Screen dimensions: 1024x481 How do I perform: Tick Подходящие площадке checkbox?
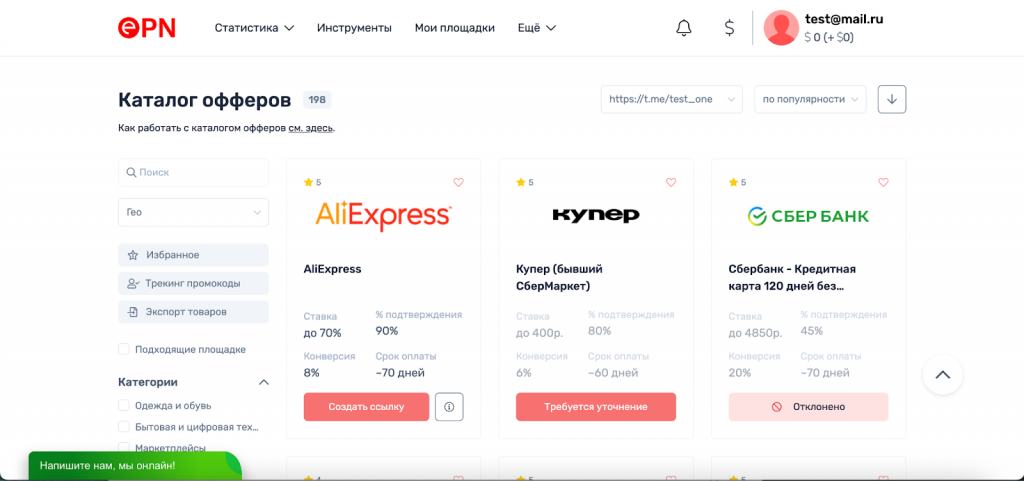click(123, 349)
